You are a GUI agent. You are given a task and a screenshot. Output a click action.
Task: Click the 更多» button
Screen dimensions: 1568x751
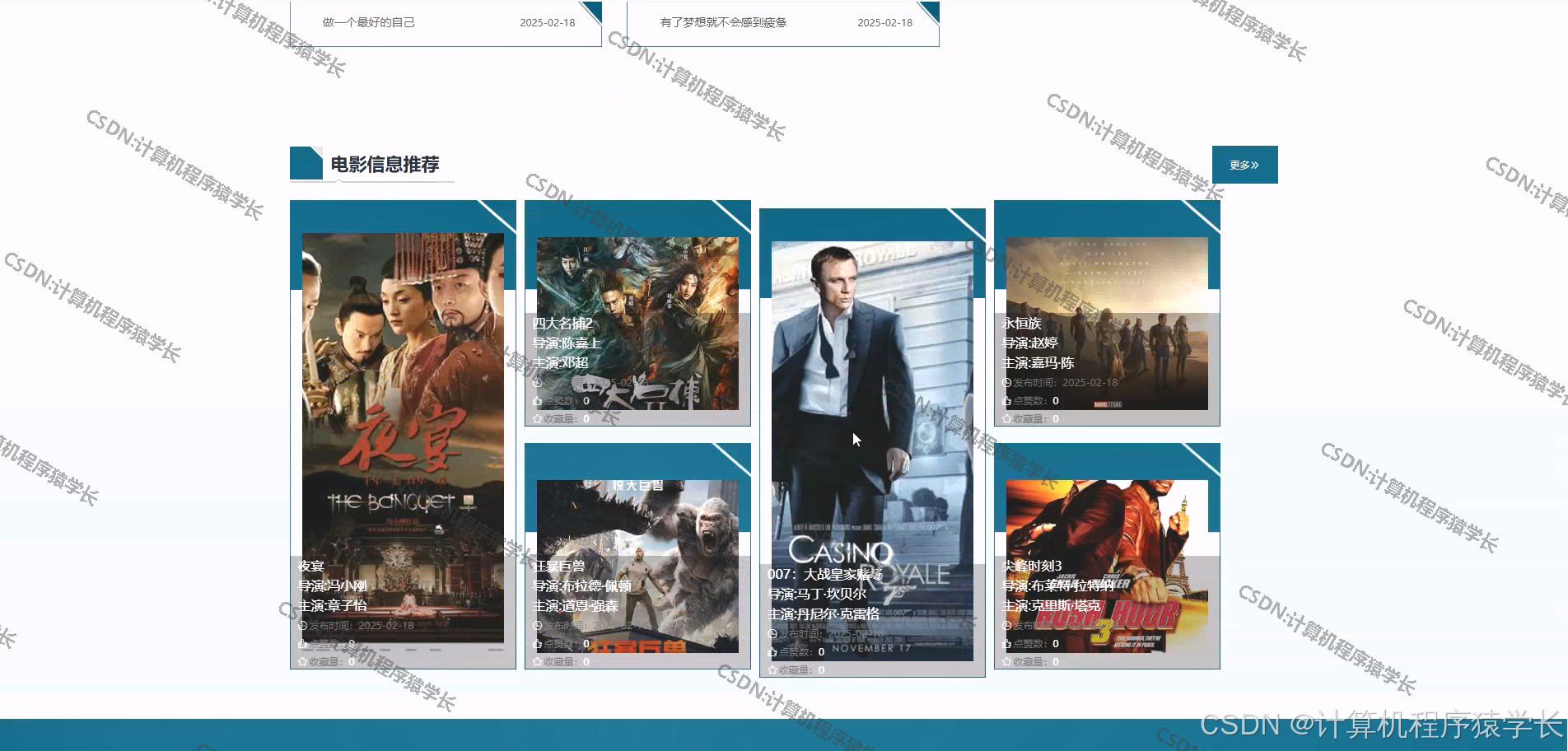[1244, 165]
